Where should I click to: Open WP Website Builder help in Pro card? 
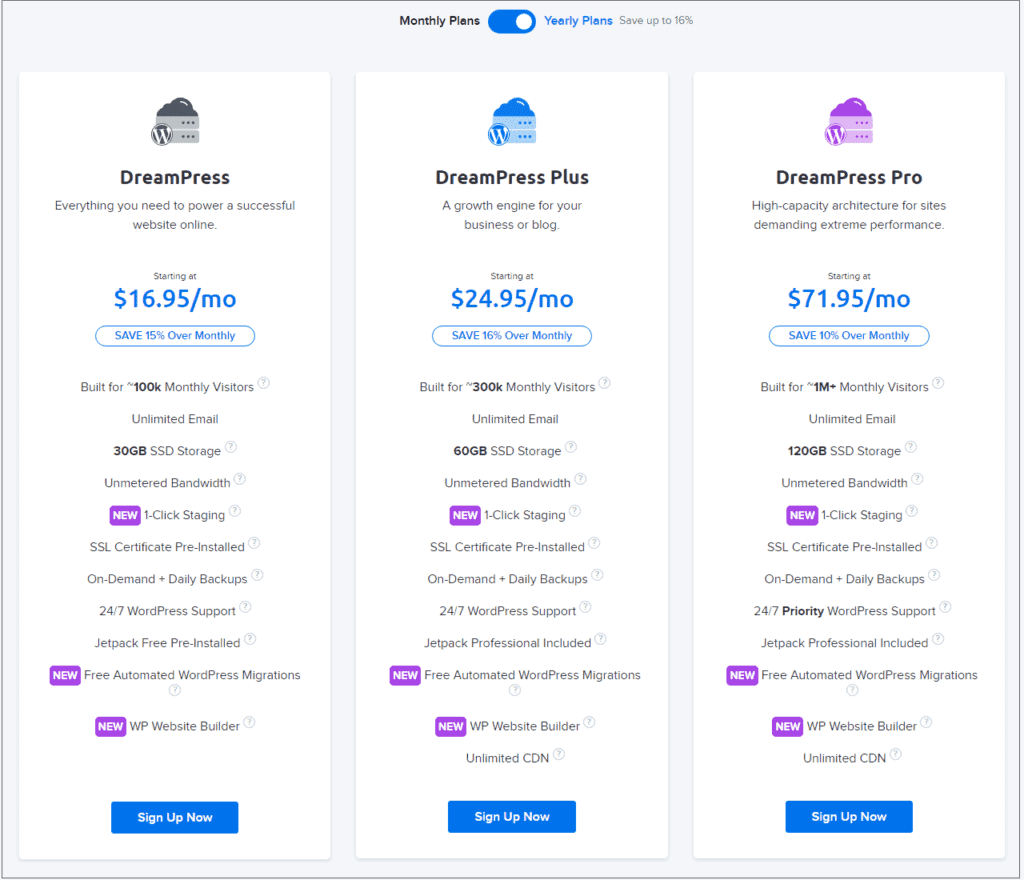[x=927, y=722]
